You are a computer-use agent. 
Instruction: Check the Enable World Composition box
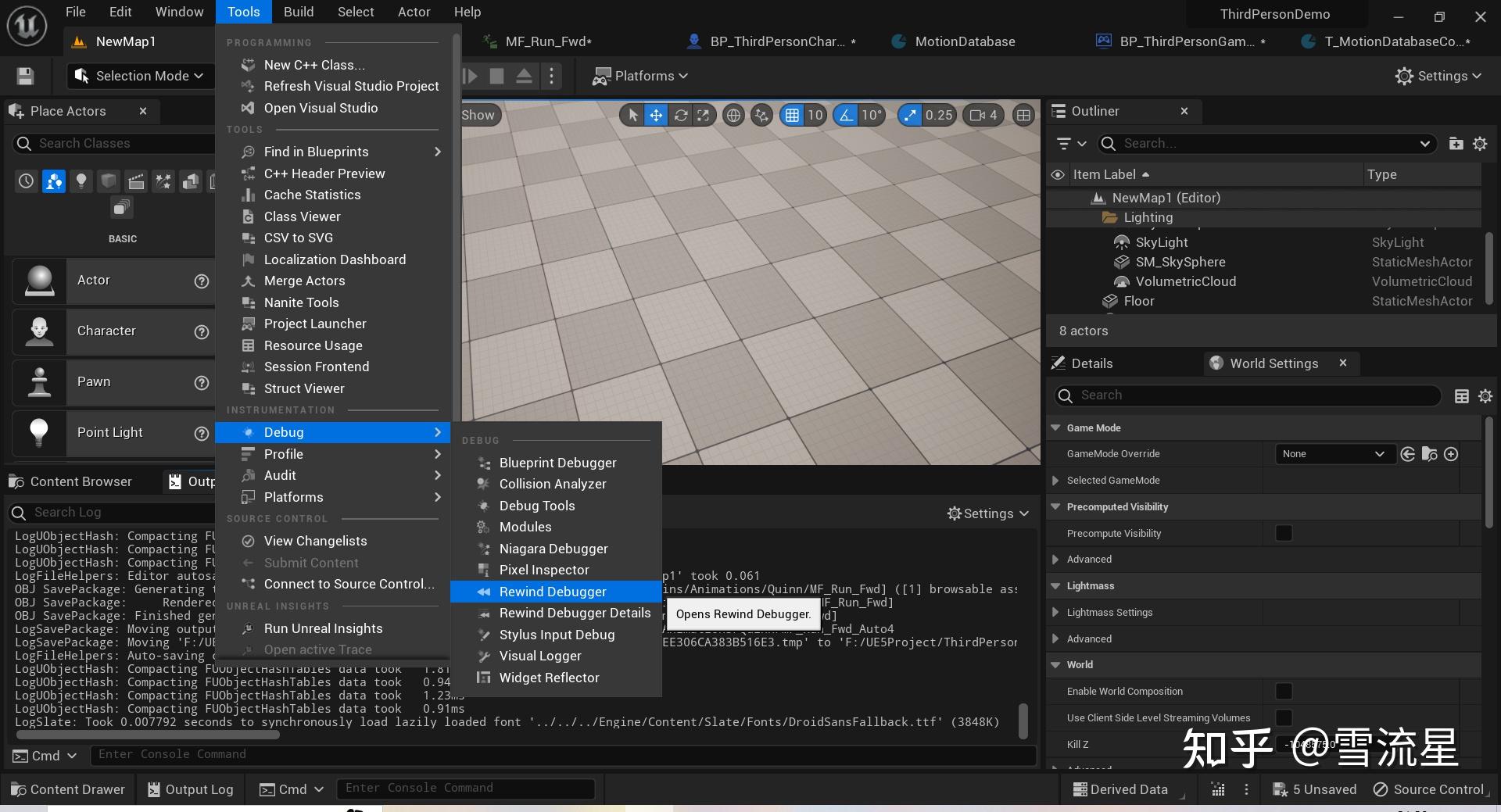tap(1283, 691)
